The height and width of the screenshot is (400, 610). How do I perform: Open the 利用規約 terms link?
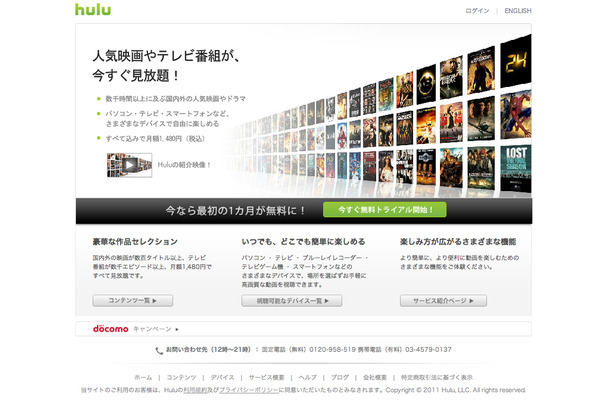coord(195,390)
